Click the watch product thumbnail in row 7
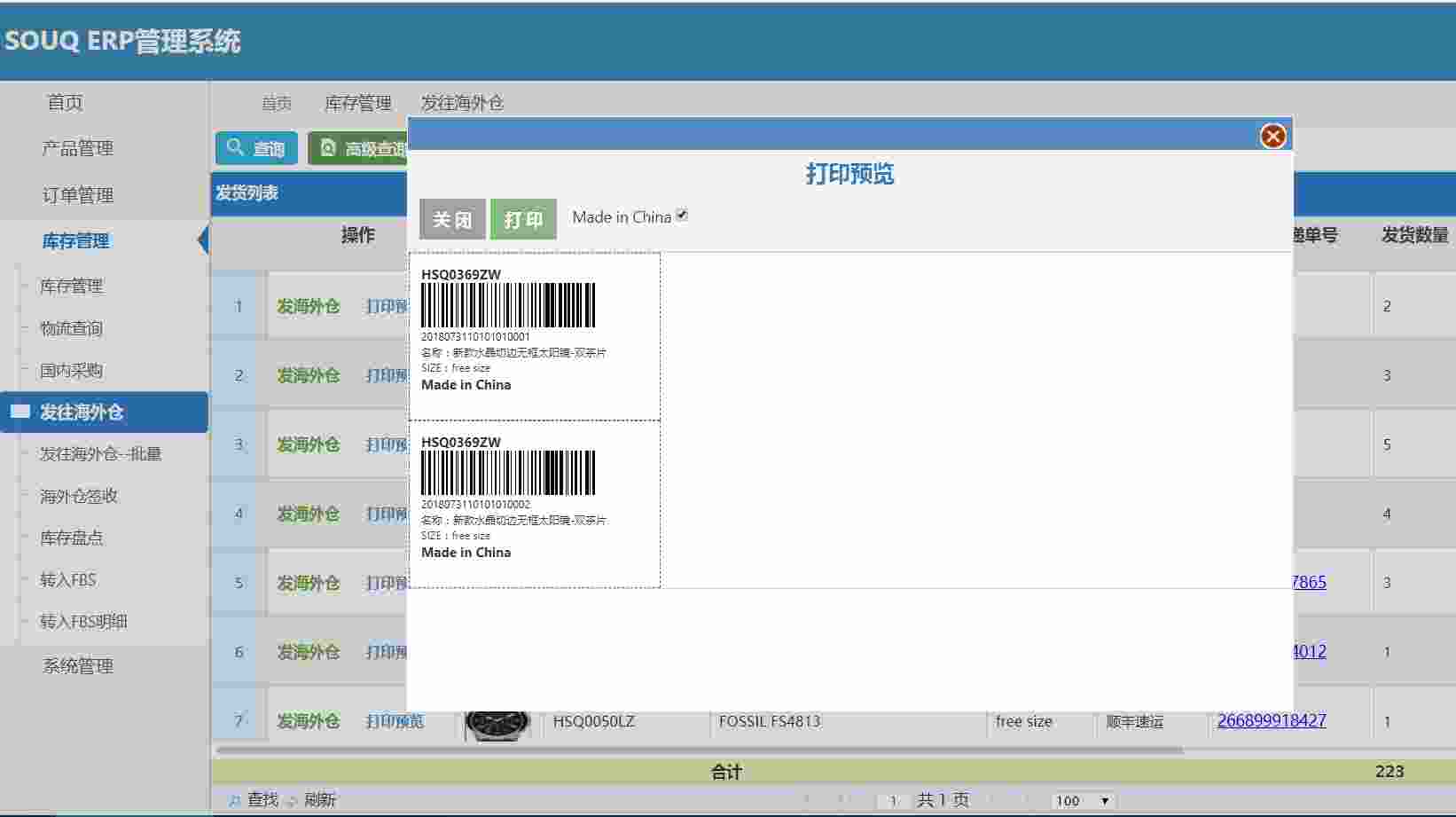 point(497,725)
